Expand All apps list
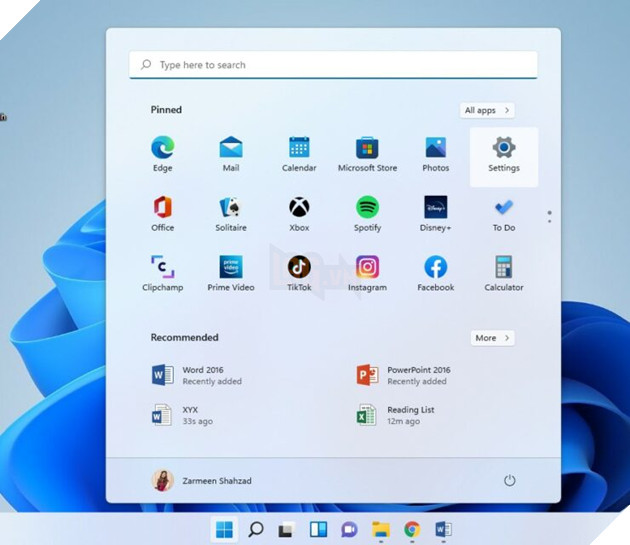Image resolution: width=630 pixels, height=545 pixels. (x=487, y=110)
